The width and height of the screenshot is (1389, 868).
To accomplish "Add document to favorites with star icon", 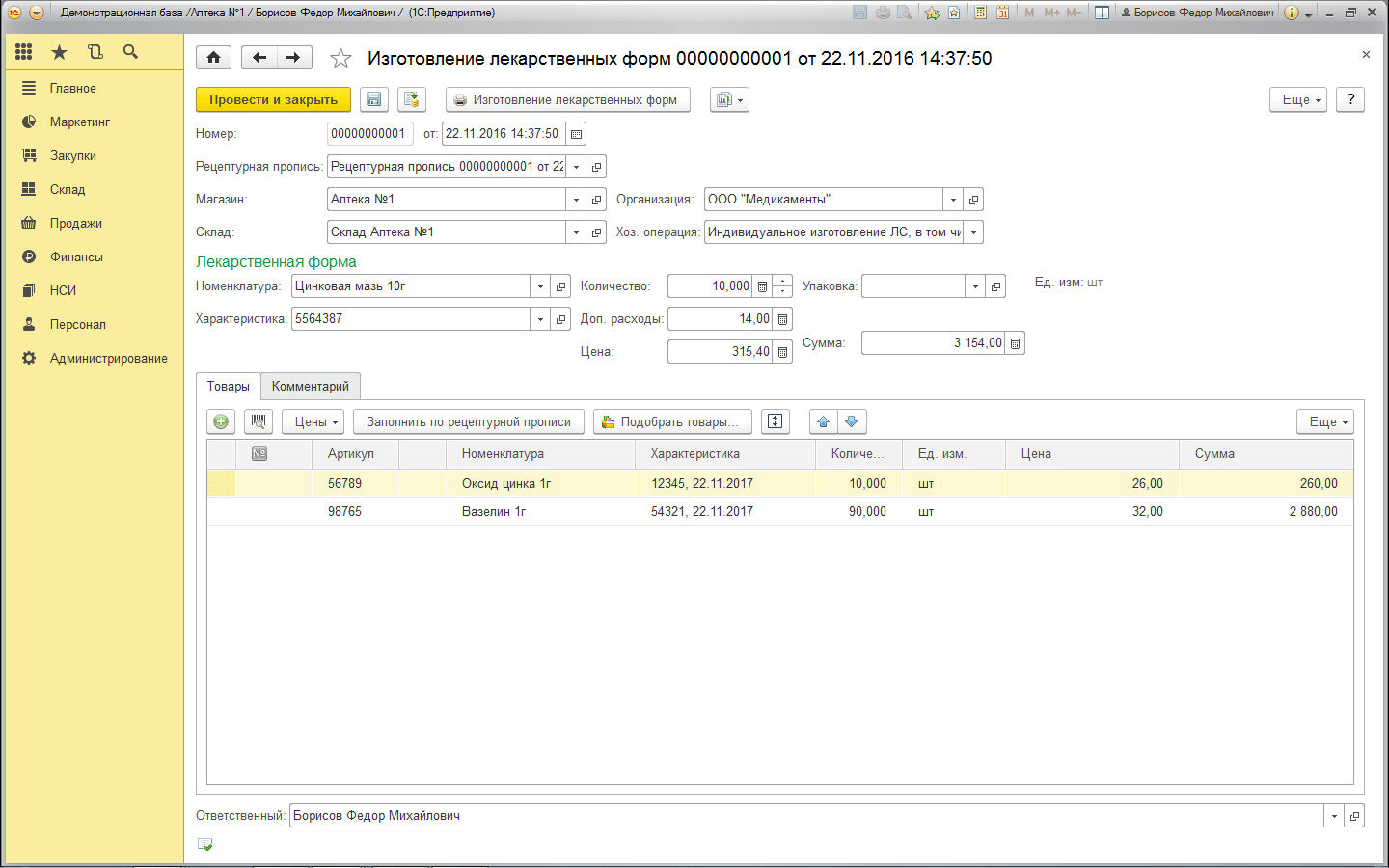I will [x=340, y=59].
